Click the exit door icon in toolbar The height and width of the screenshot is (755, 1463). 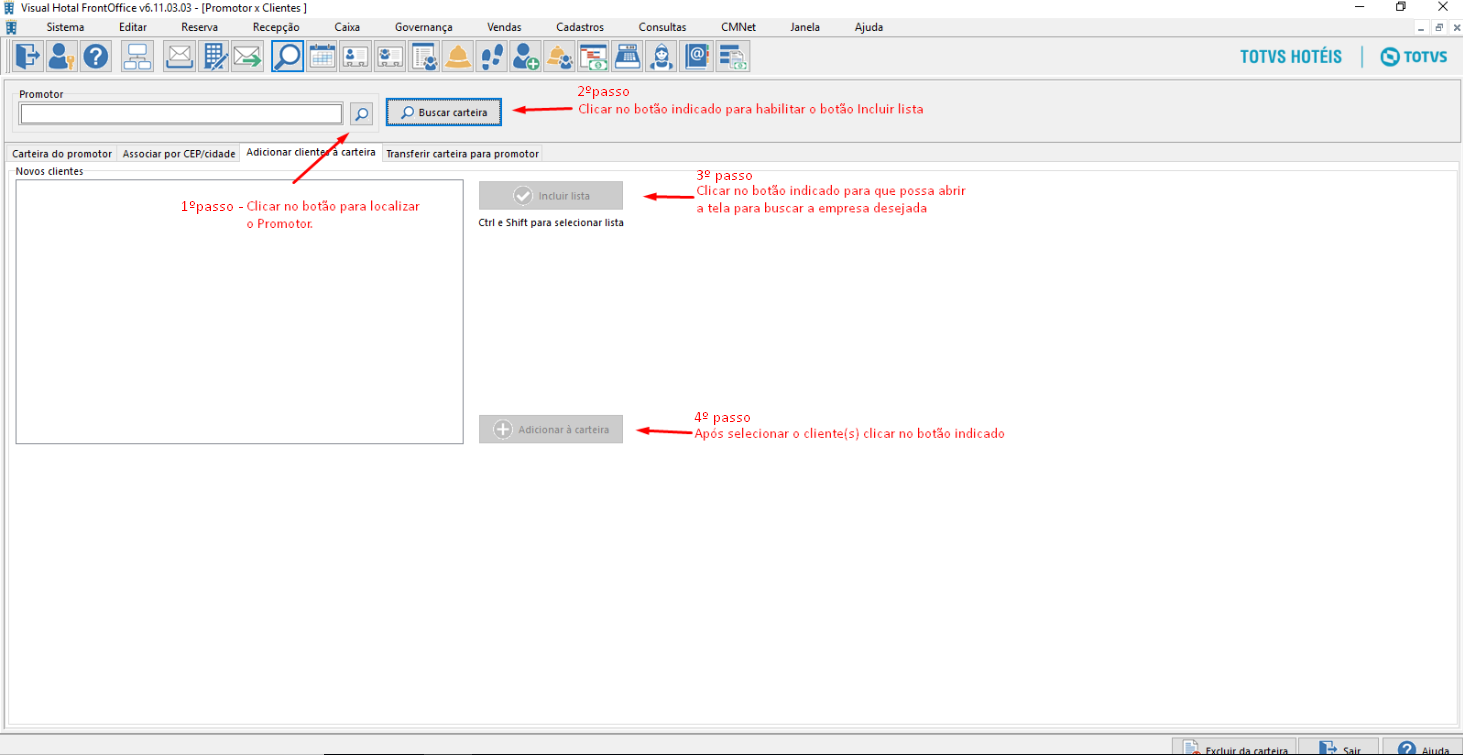coord(29,56)
